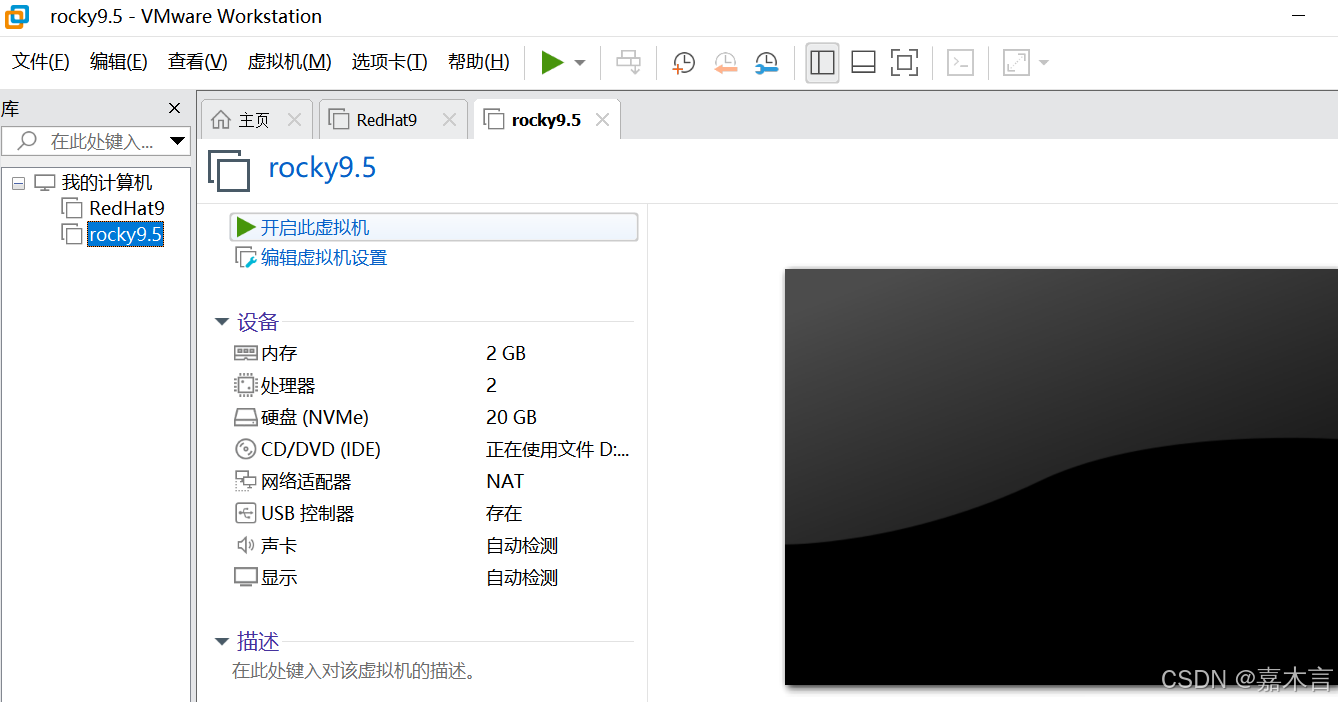Collapse the 设备 section
This screenshot has width=1338, height=702.
[x=222, y=323]
